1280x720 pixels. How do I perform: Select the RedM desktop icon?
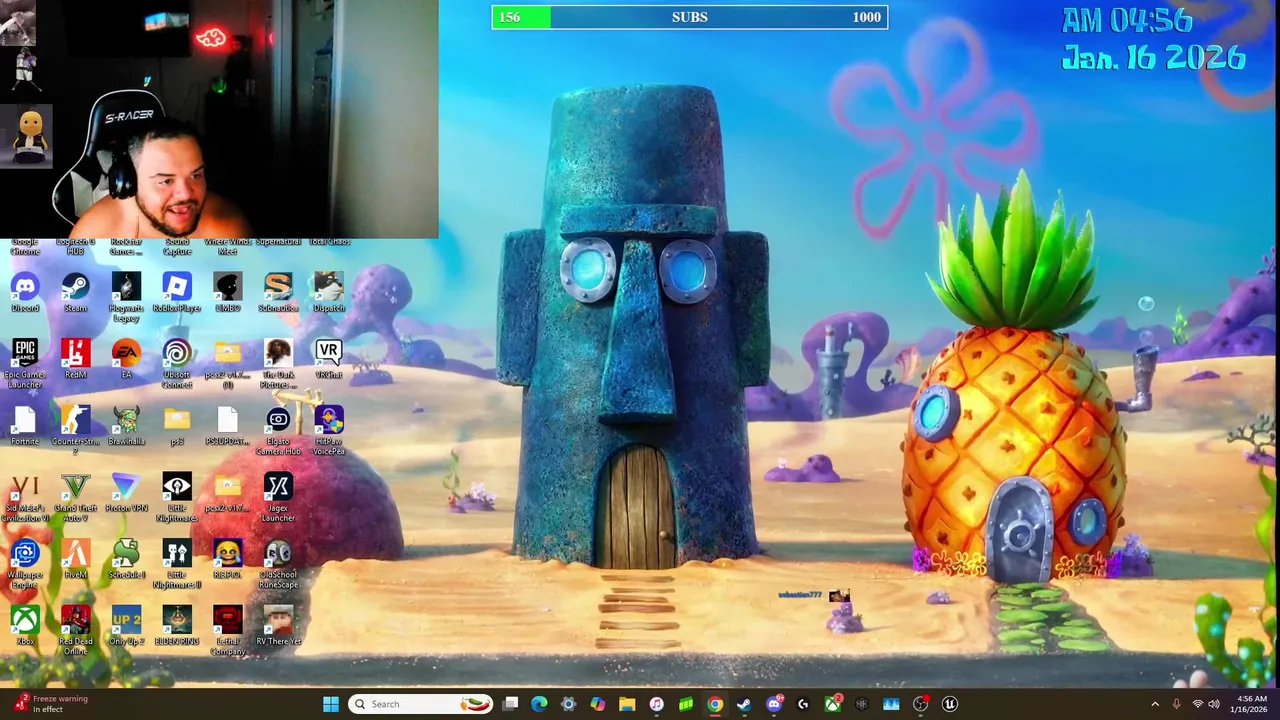pyautogui.click(x=76, y=360)
